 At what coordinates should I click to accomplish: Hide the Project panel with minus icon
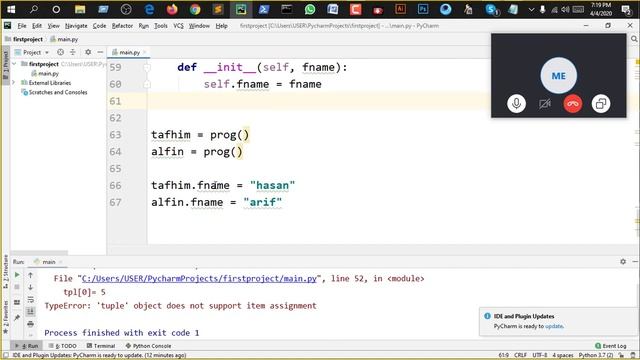[100, 52]
